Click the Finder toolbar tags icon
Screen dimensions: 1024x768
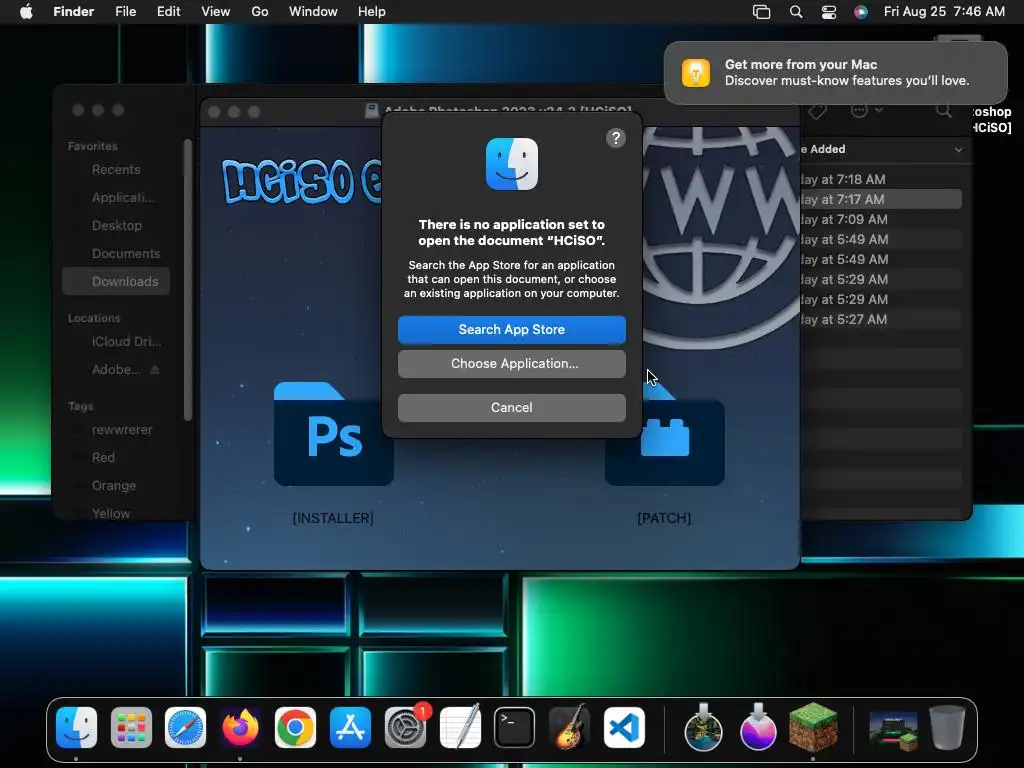click(817, 111)
